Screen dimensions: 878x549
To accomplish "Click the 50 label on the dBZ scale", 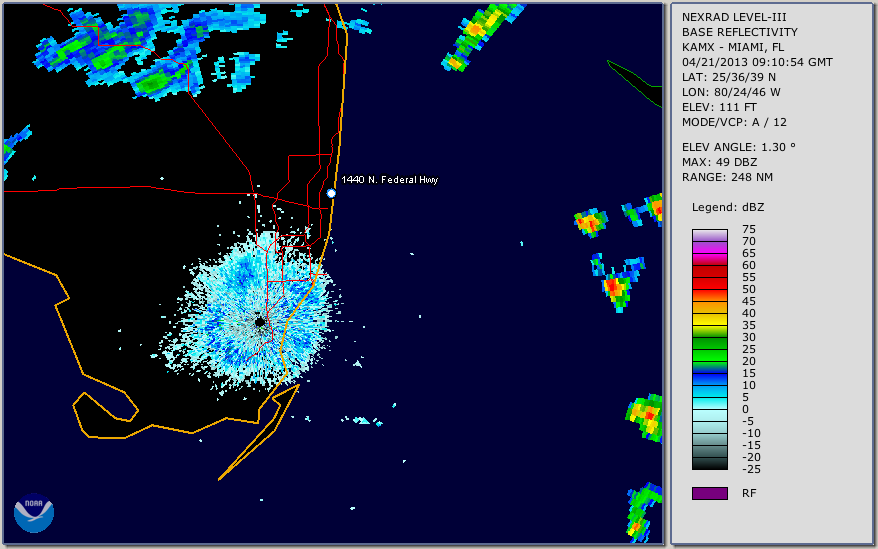I will [749, 290].
